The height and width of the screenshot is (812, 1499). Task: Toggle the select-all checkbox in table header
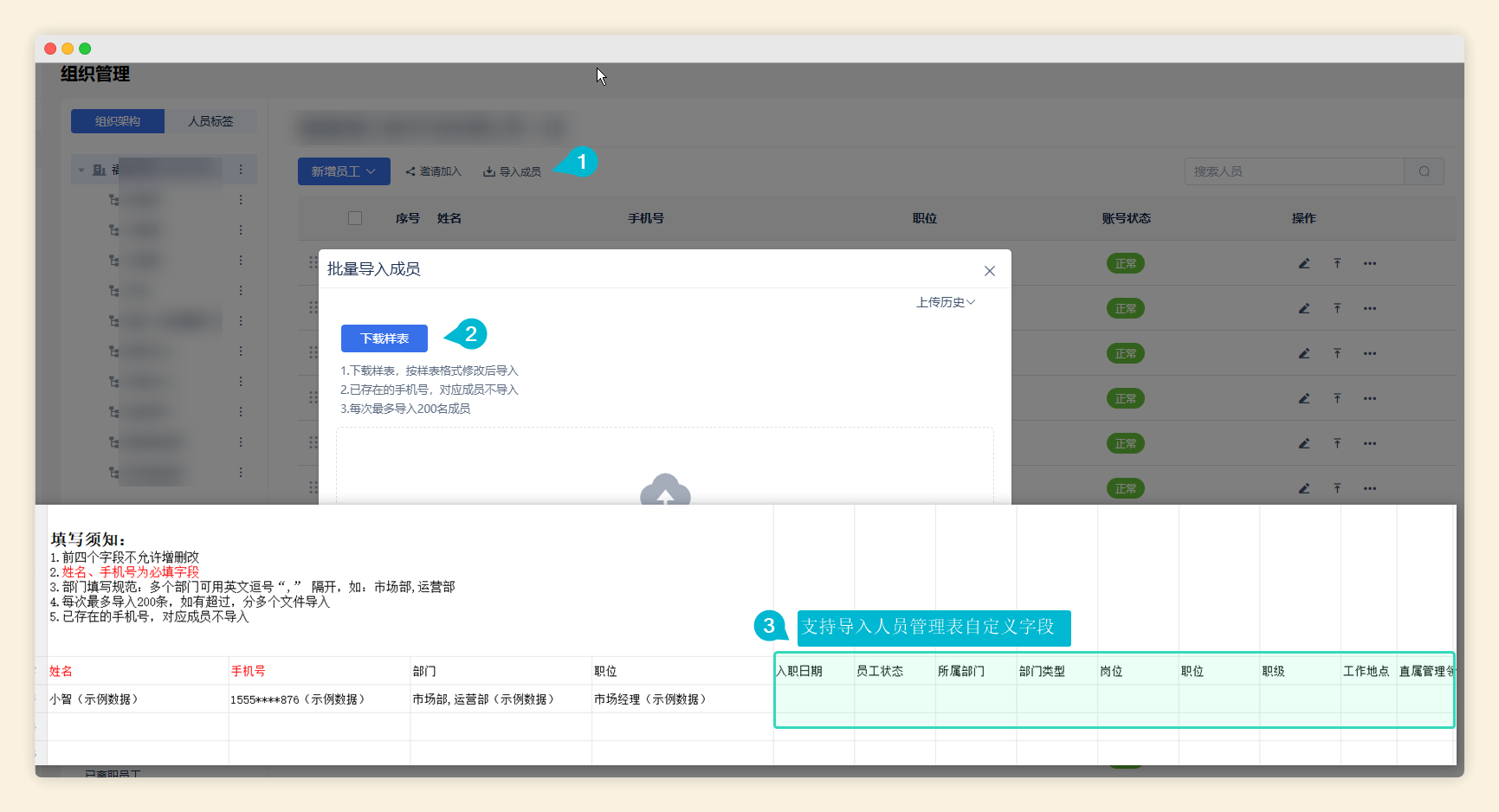click(x=355, y=218)
